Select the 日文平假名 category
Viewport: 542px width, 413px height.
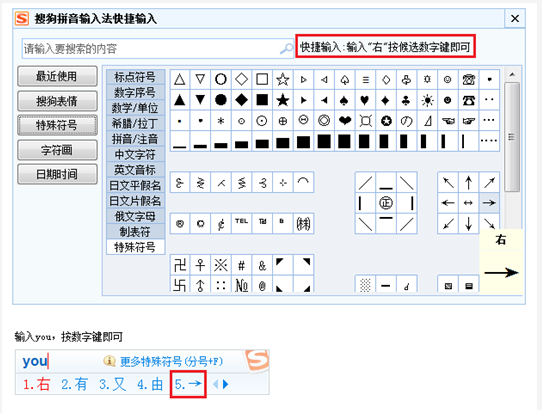(x=135, y=186)
